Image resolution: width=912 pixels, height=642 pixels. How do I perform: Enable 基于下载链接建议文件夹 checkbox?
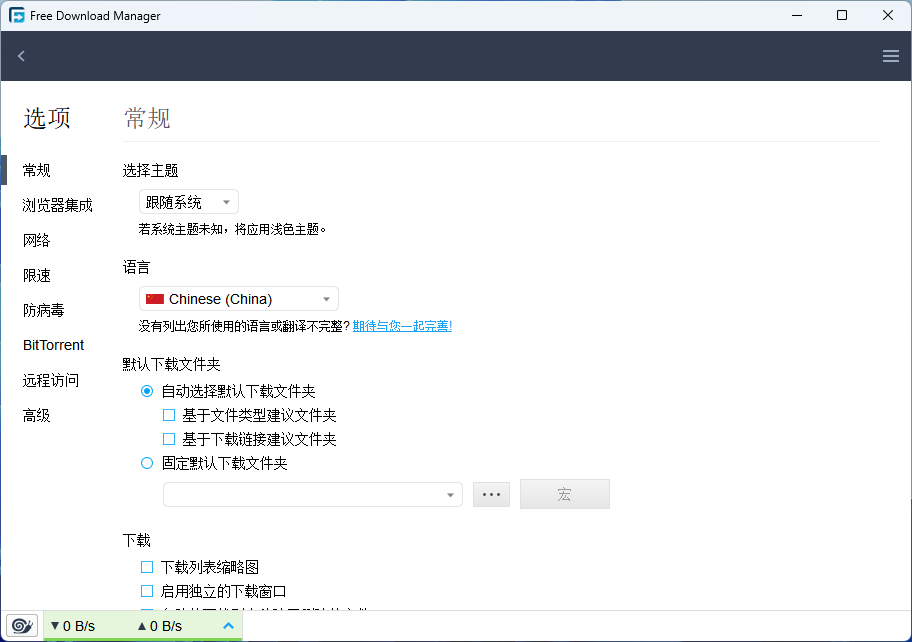pos(169,439)
